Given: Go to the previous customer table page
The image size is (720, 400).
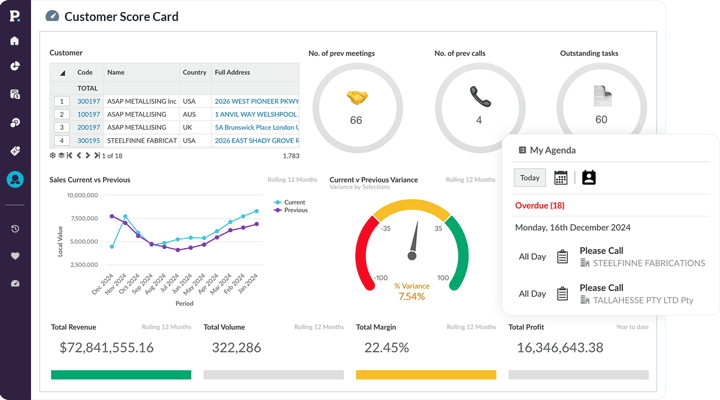Looking at the screenshot, I should (79, 156).
